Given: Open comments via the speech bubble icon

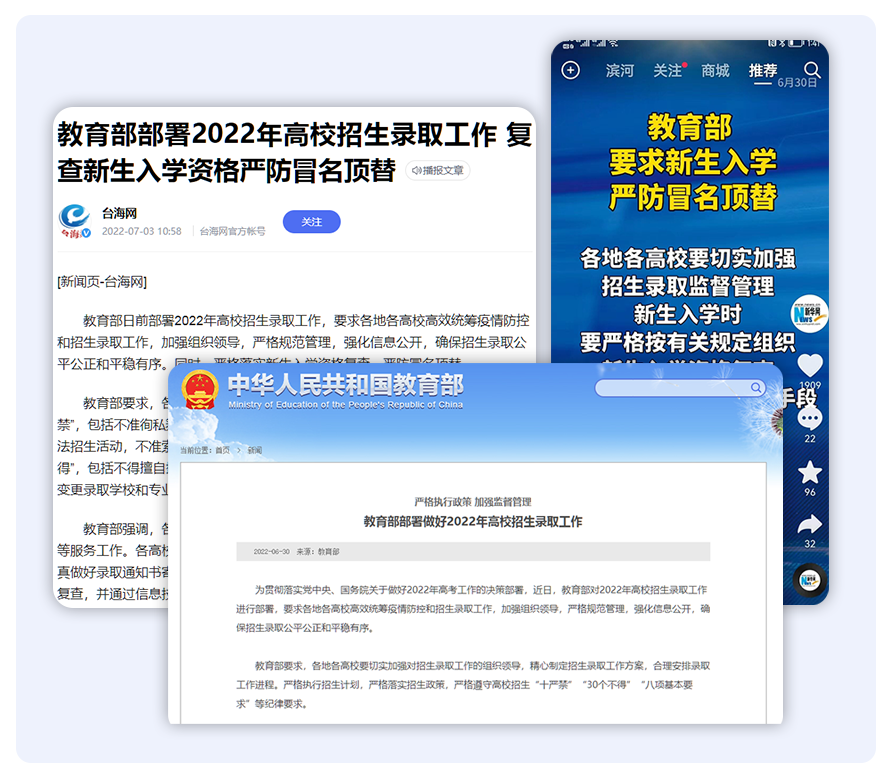Looking at the screenshot, I should coord(809,419).
